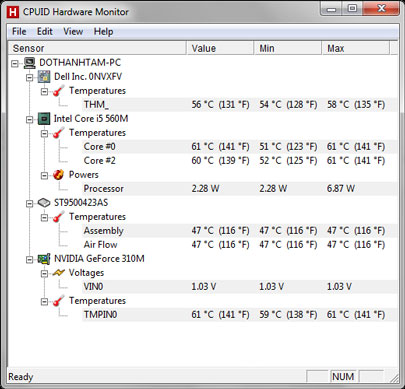Click THM_ max value 58 °C (135 °F)

pyautogui.click(x=356, y=105)
